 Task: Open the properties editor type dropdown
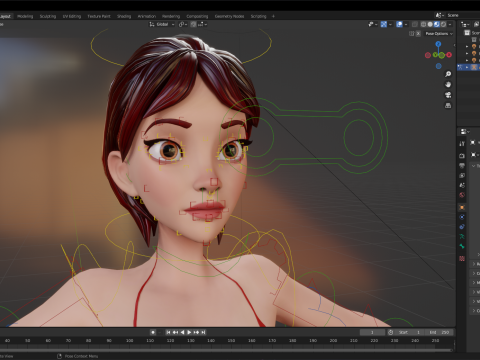465,132
